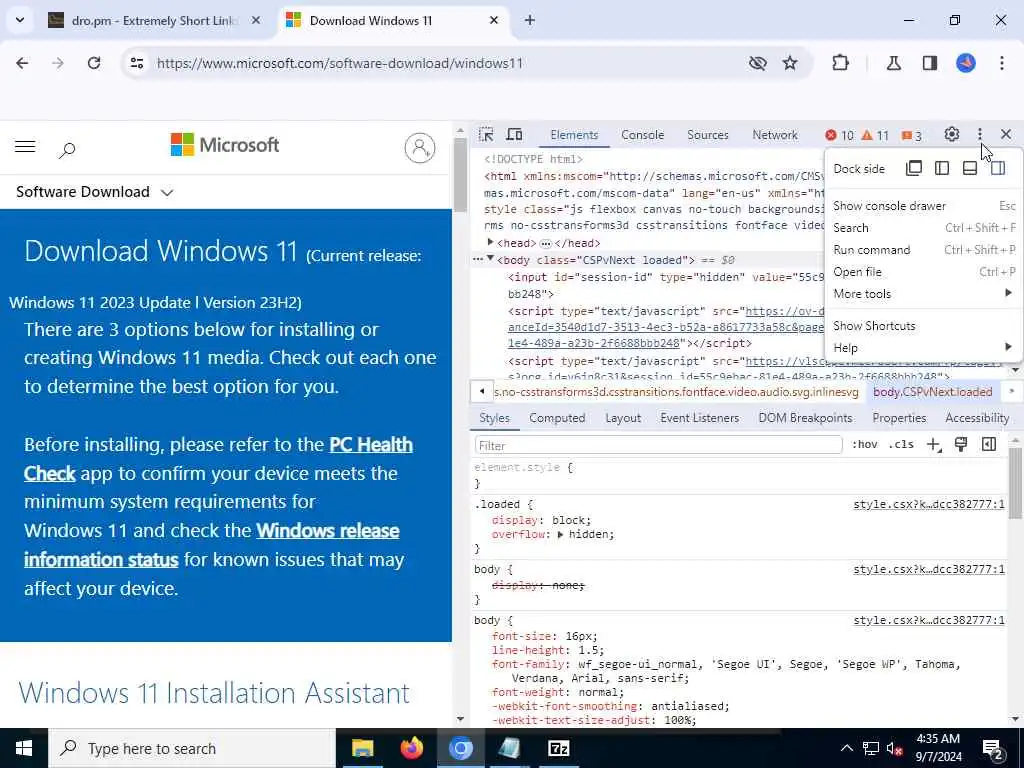The image size is (1024, 768).
Task: Select Show Shortcuts menu entry
Action: tap(924, 326)
